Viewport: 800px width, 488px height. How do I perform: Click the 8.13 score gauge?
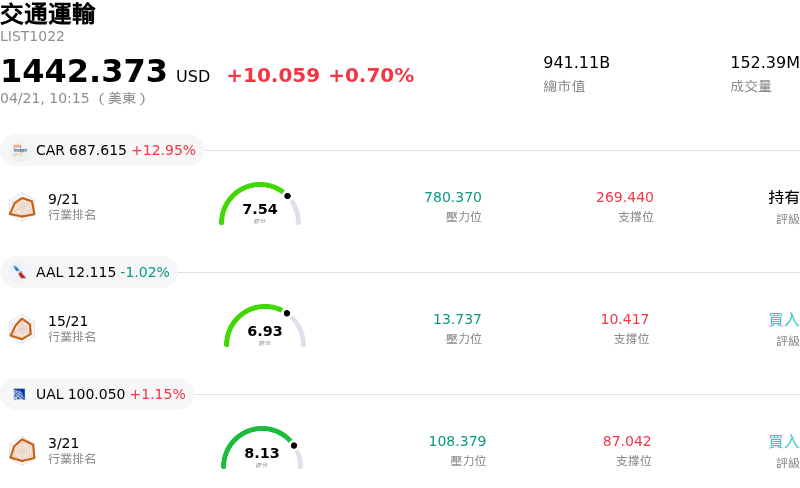point(262,449)
